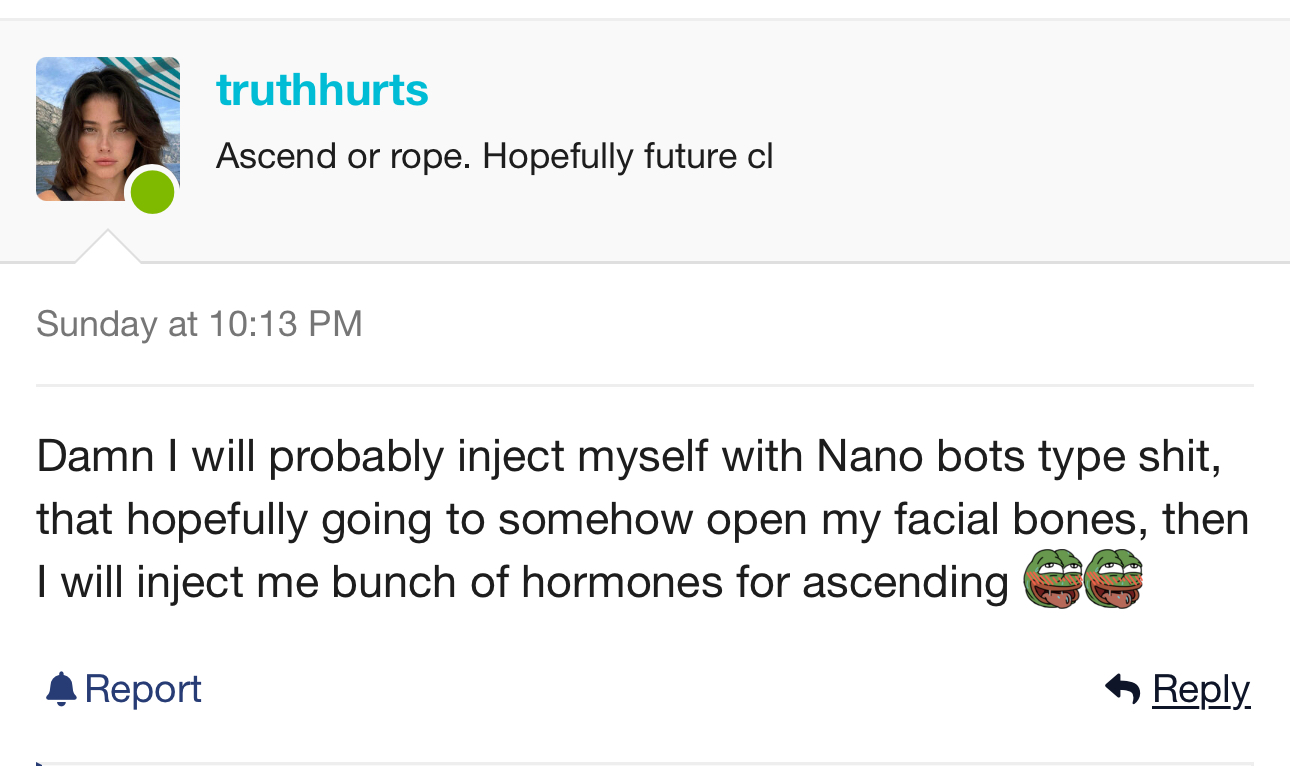Click the speech bubble pointer below avatar

click(108, 247)
